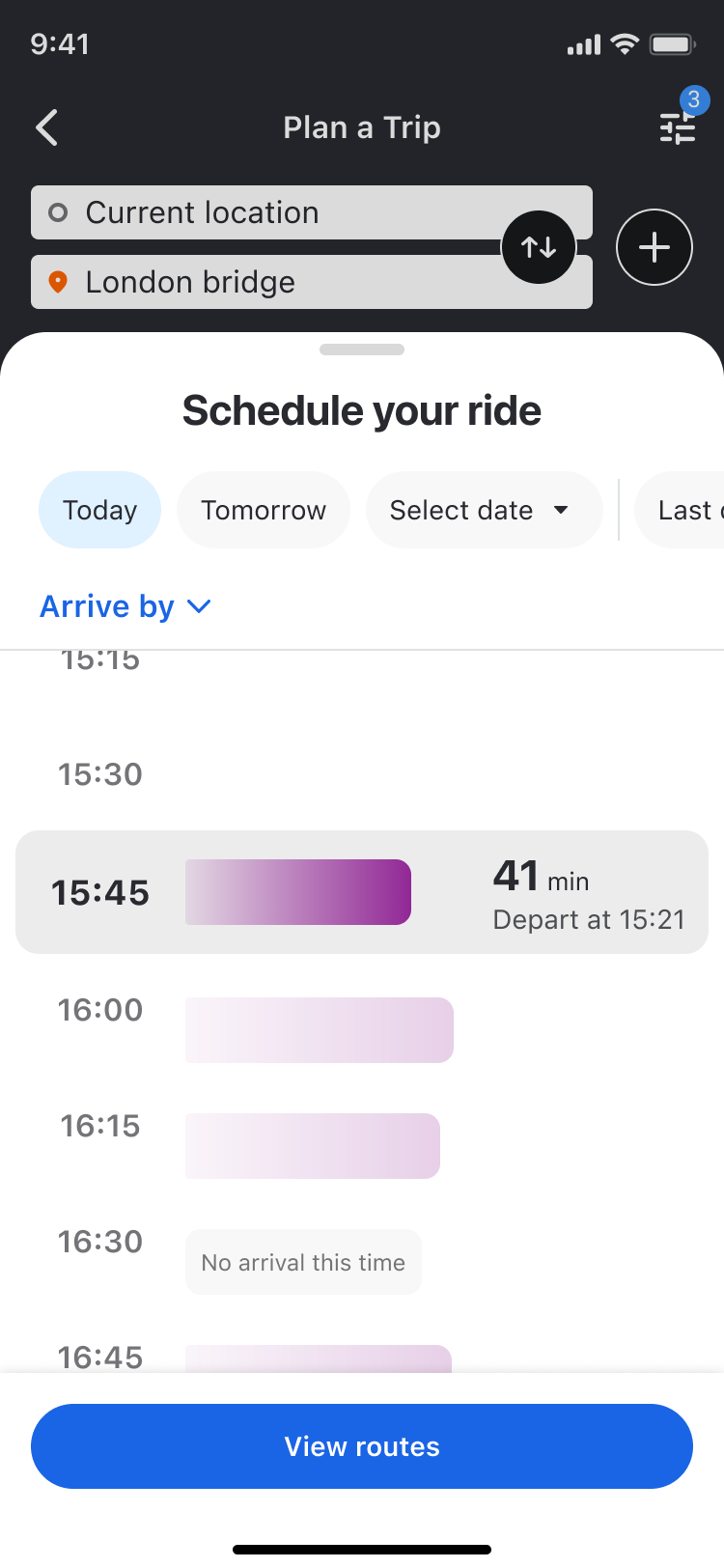Select the 15:30 arrival time

(x=100, y=774)
